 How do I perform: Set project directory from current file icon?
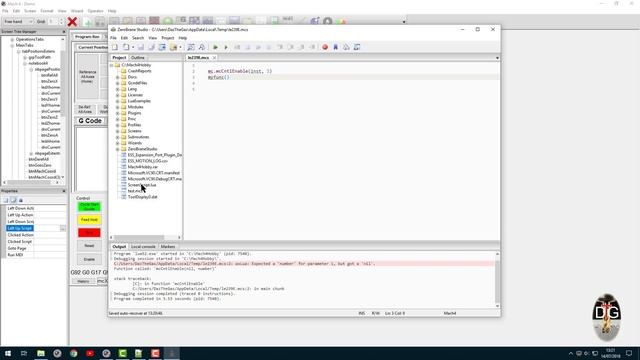(162, 47)
